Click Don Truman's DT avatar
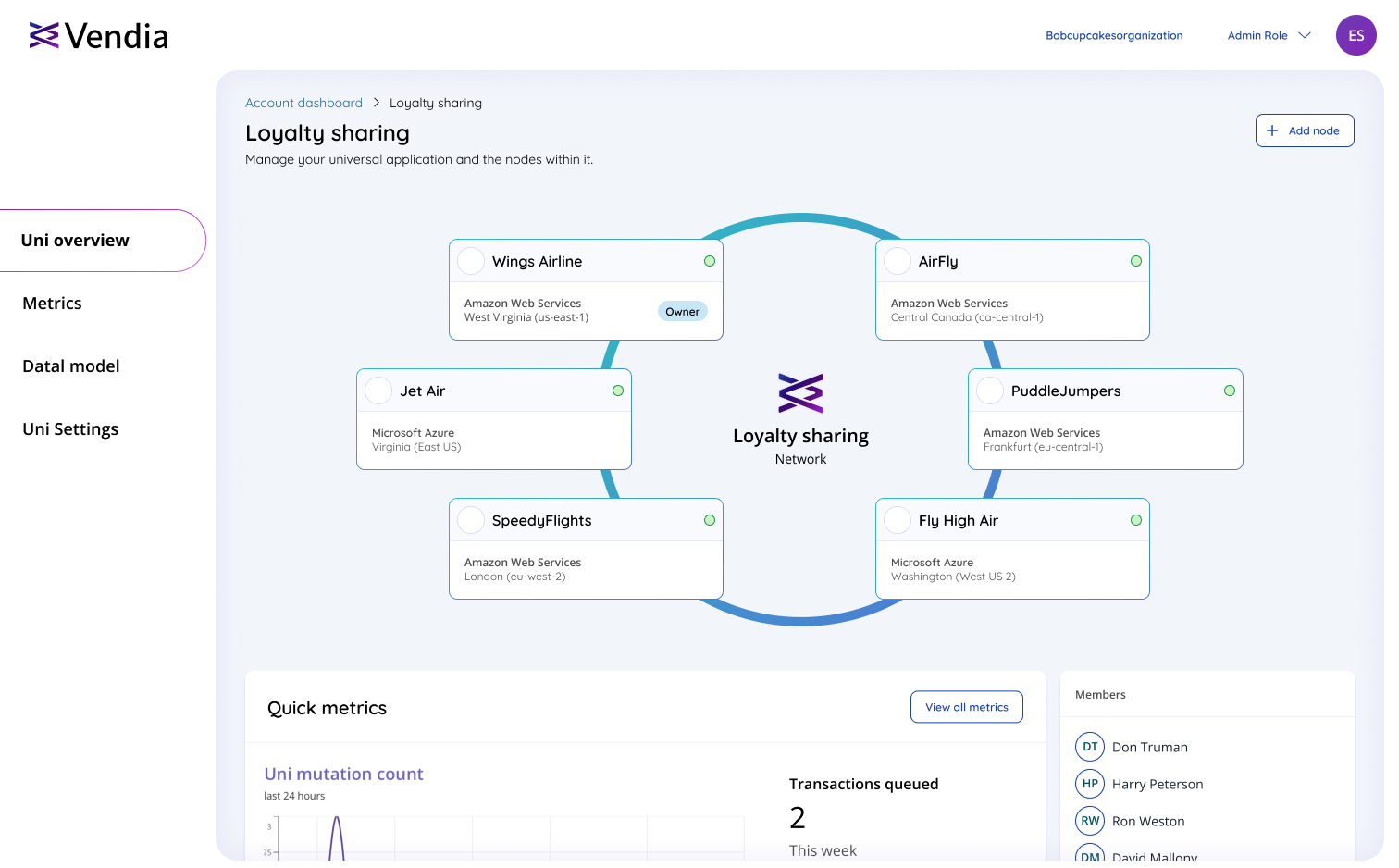Viewport: 1399px width, 868px height. [x=1090, y=747]
